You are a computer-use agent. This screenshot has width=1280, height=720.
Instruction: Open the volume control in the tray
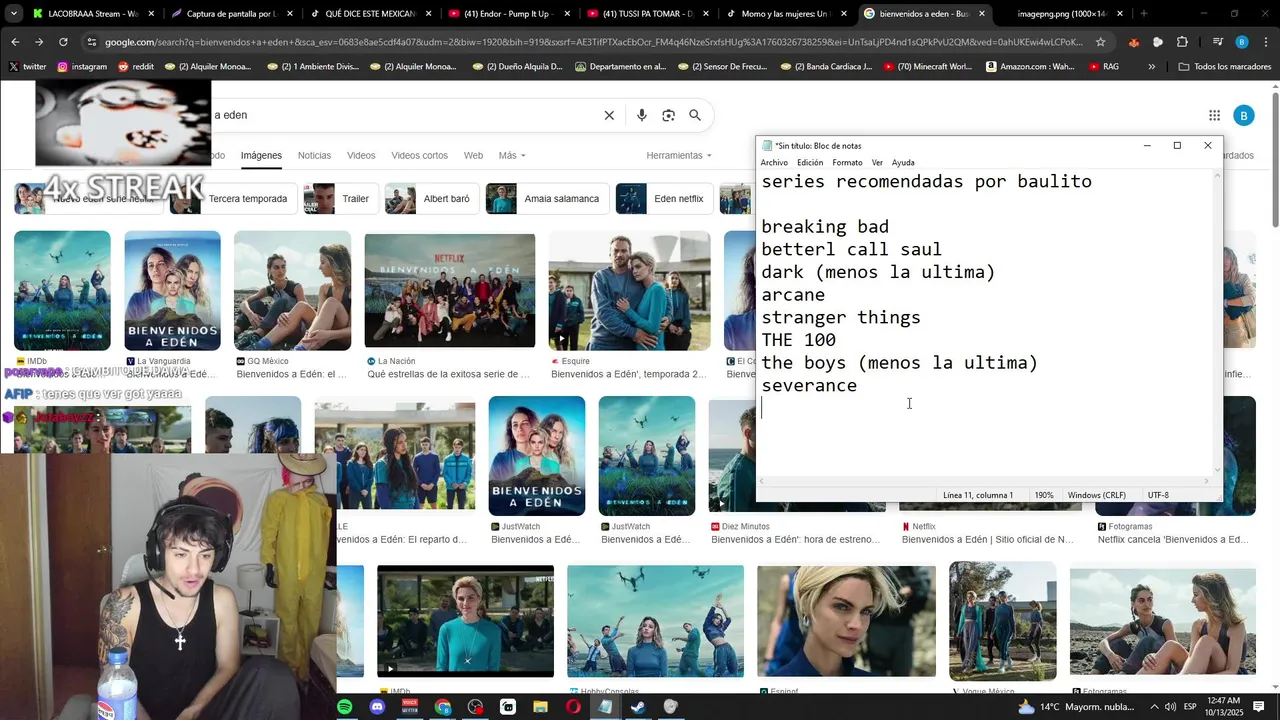[x=1170, y=707]
